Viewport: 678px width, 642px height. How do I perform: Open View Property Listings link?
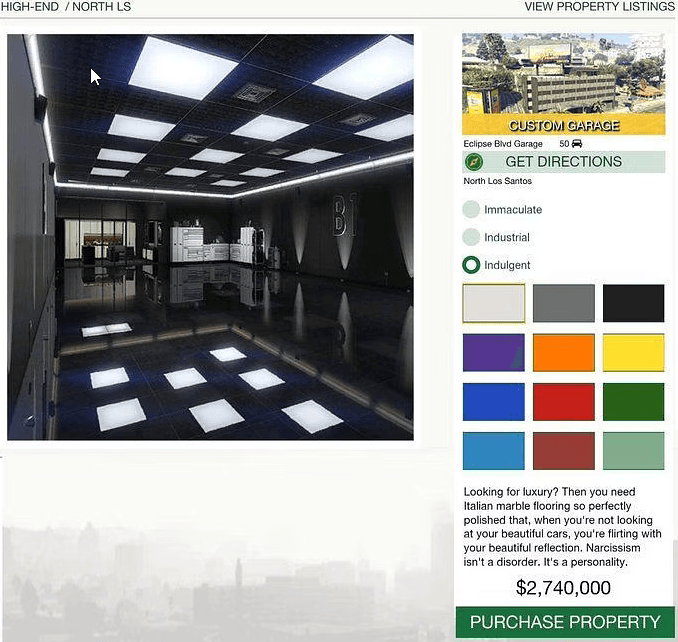point(599,6)
